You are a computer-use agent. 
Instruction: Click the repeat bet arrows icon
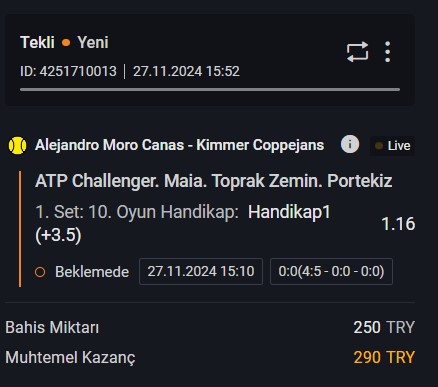(x=357, y=52)
